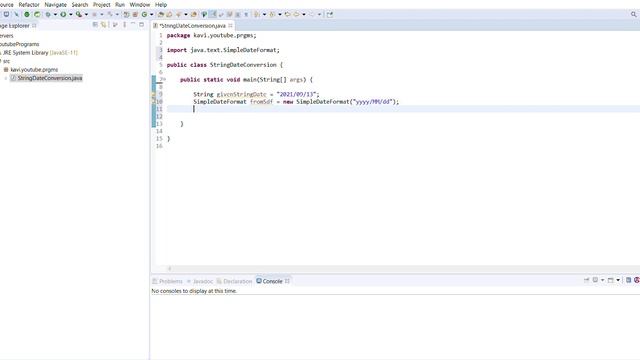Open the Back history dropdown arrow

[x=304, y=15]
